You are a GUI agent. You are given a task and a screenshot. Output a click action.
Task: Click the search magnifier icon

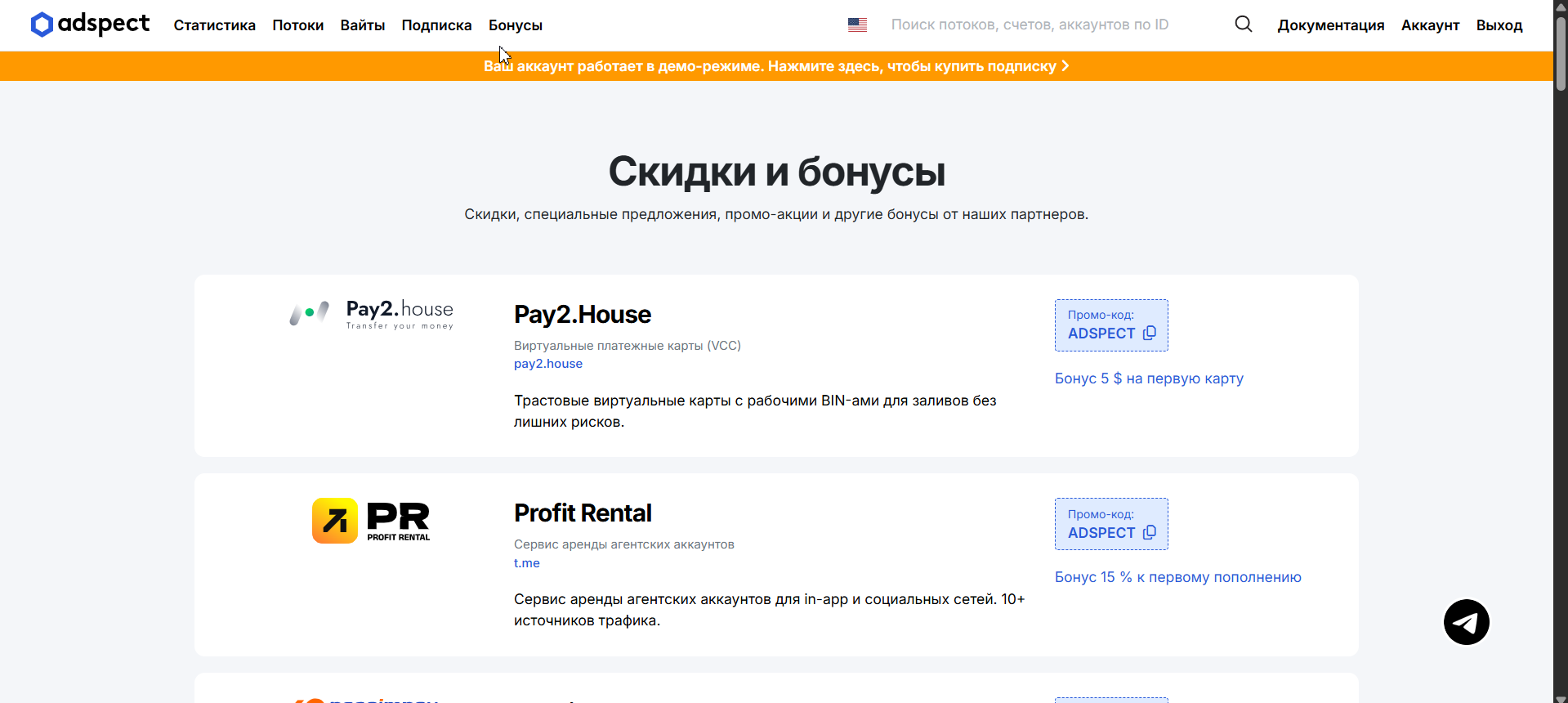coord(1243,25)
